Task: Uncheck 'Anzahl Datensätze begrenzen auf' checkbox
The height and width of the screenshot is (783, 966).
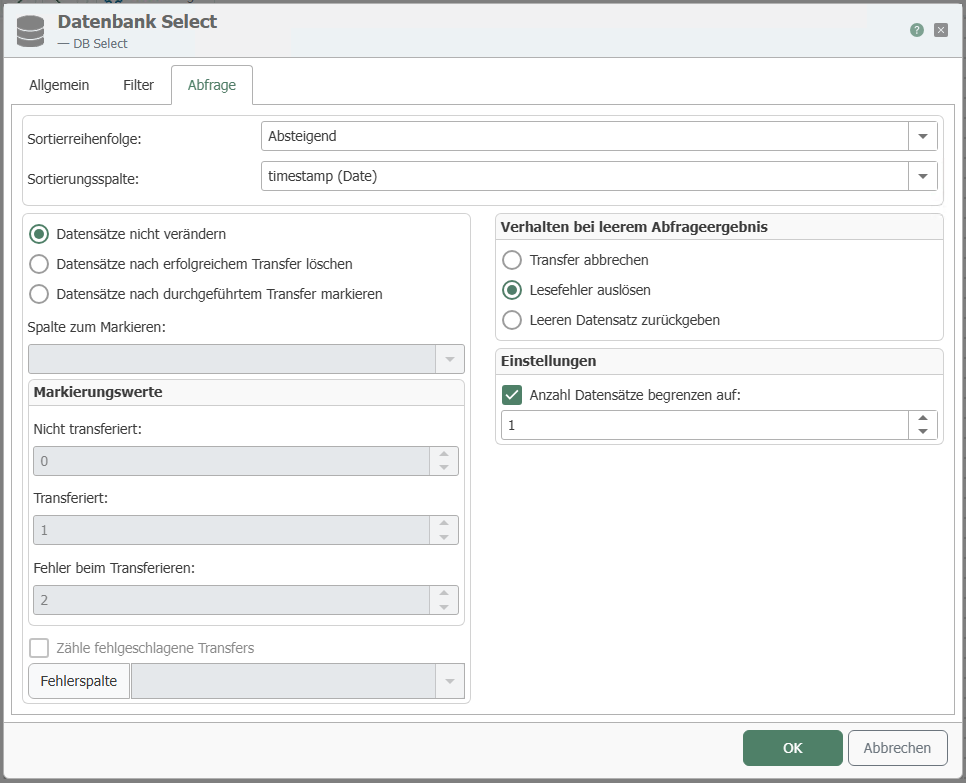Action: tap(512, 395)
